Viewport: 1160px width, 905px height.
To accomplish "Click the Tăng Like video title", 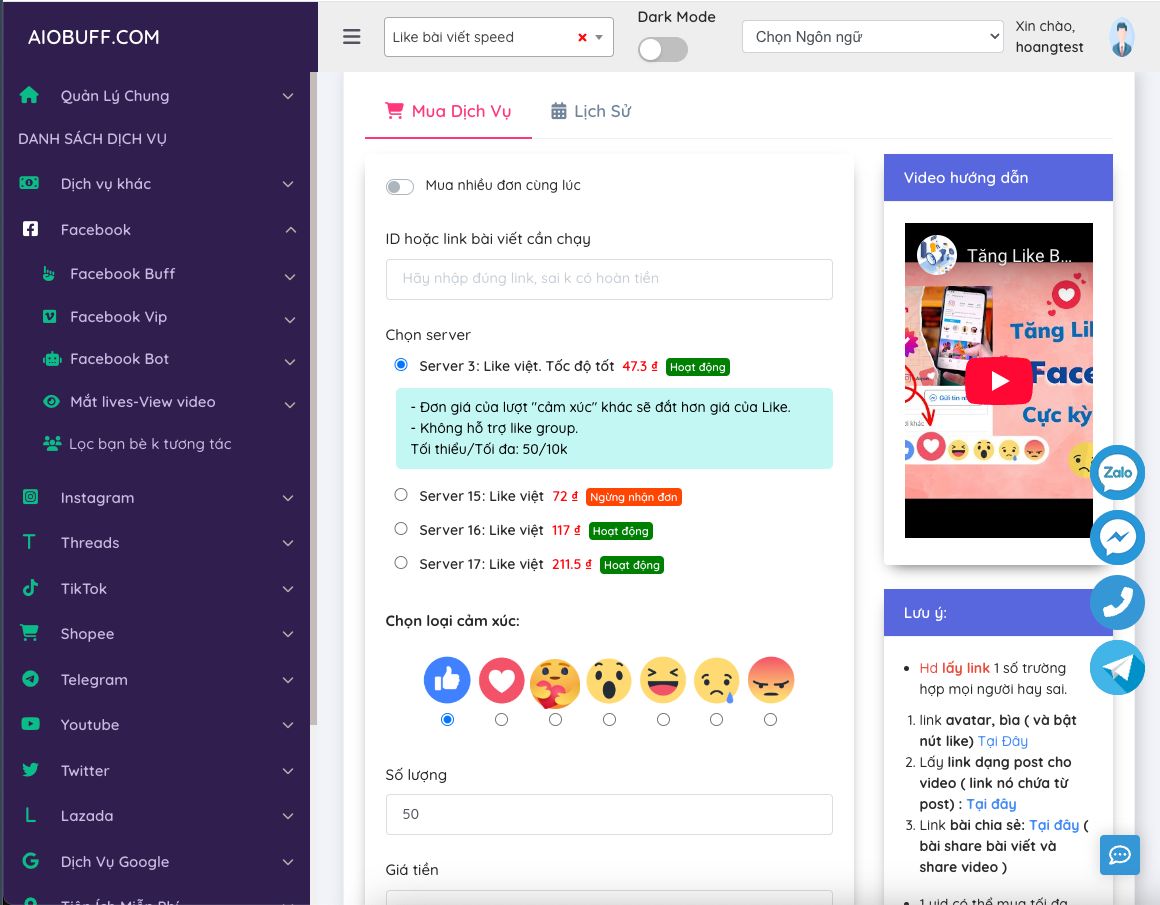I will 1019,256.
